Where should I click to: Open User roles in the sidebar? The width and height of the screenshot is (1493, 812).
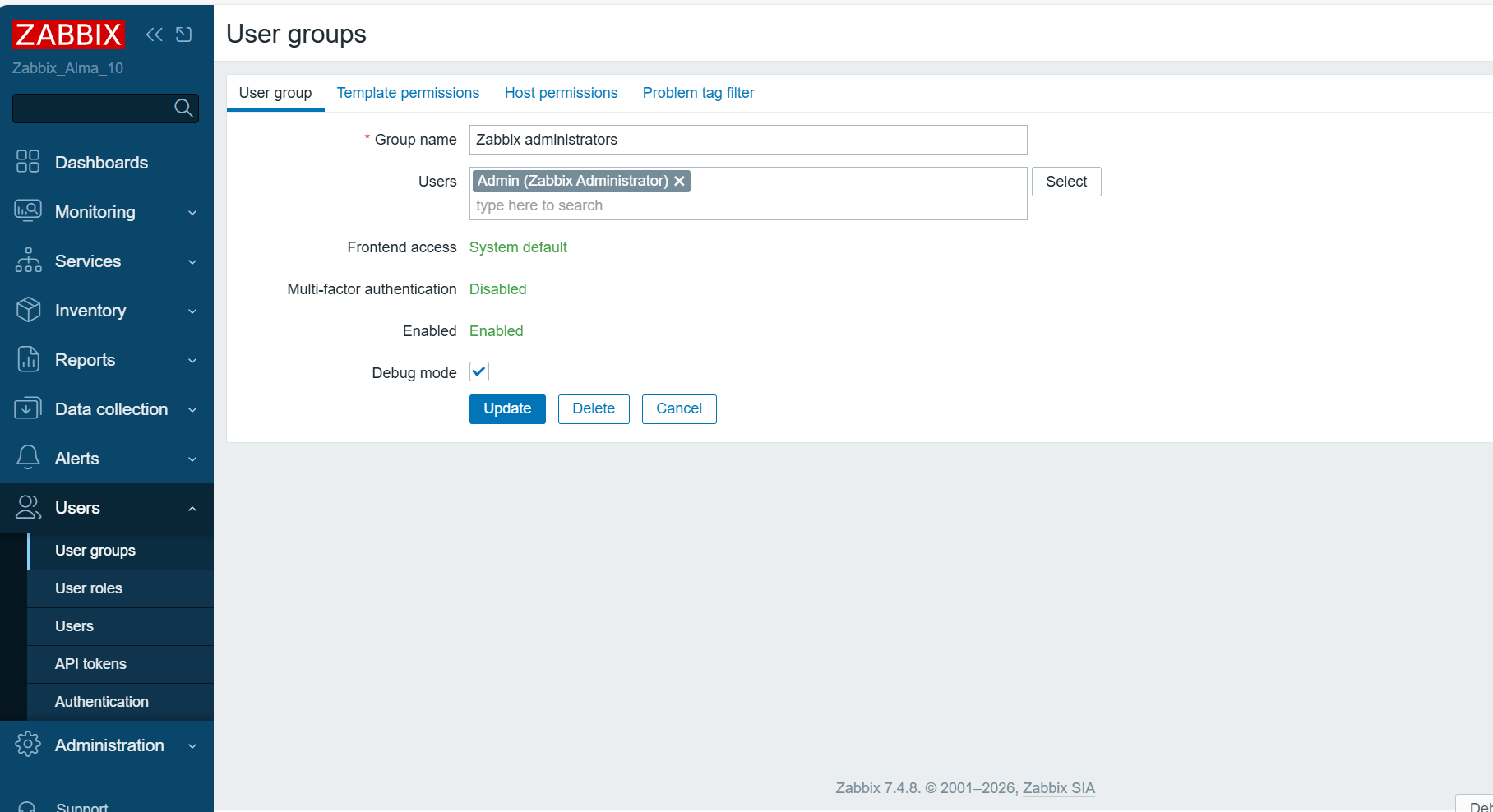(x=89, y=588)
